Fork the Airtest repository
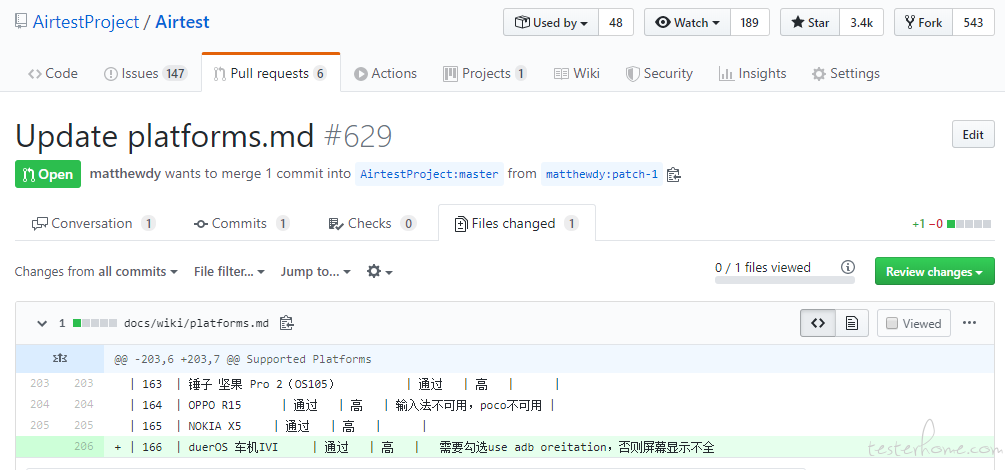This screenshot has width=1005, height=470. tap(923, 22)
